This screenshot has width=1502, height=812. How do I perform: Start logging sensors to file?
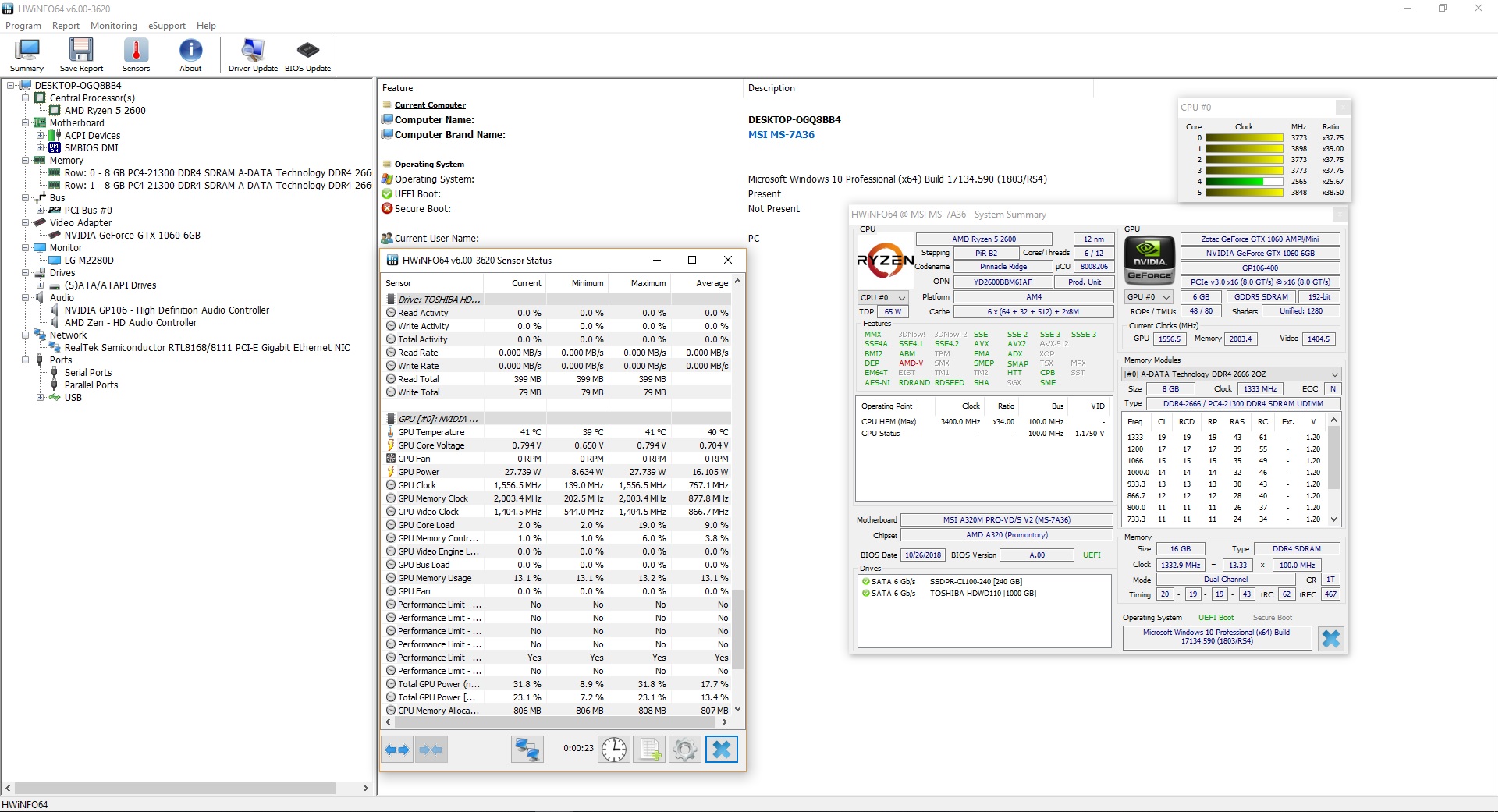tap(650, 750)
